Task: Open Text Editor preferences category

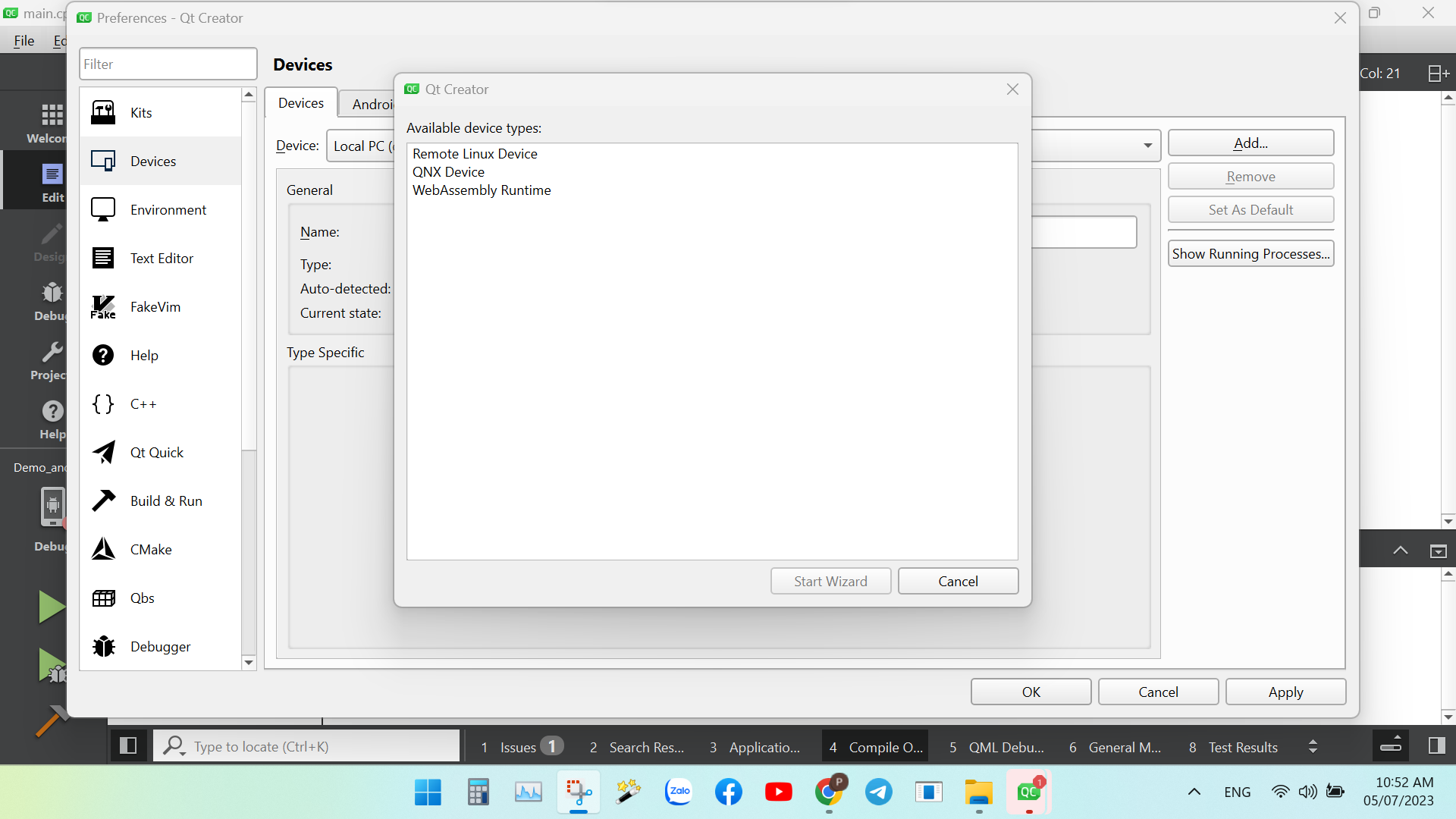Action: (160, 258)
